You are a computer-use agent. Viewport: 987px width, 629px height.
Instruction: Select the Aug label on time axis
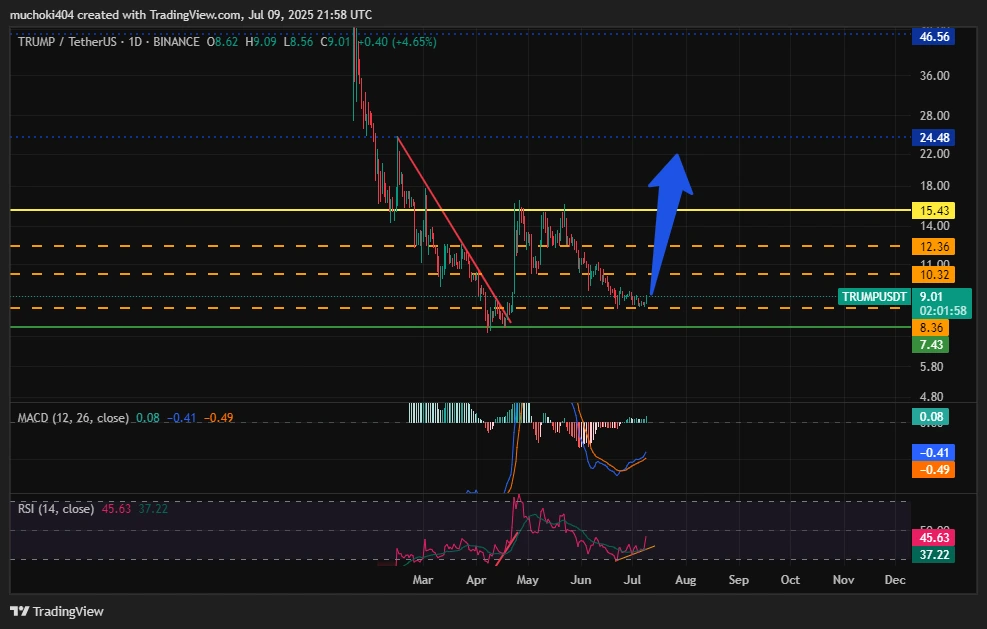(685, 579)
